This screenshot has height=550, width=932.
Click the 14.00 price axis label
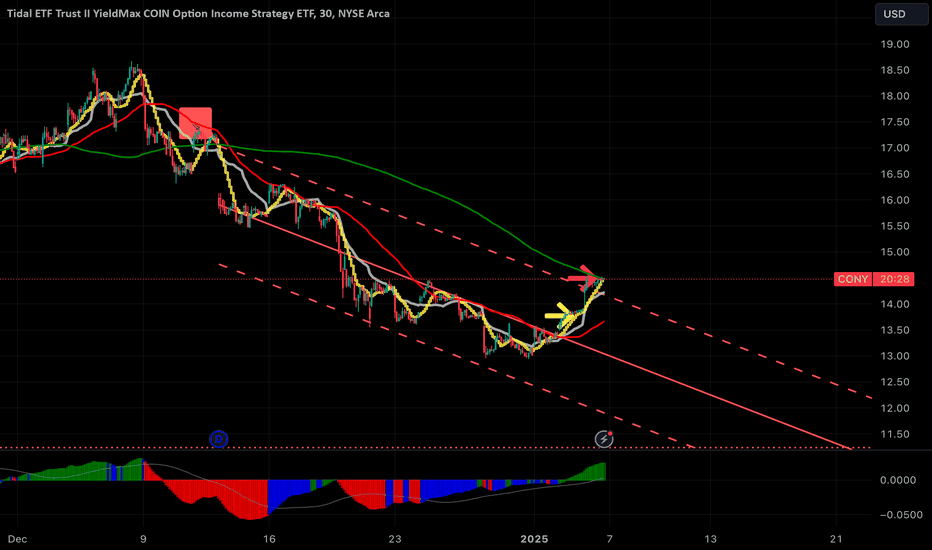point(895,304)
